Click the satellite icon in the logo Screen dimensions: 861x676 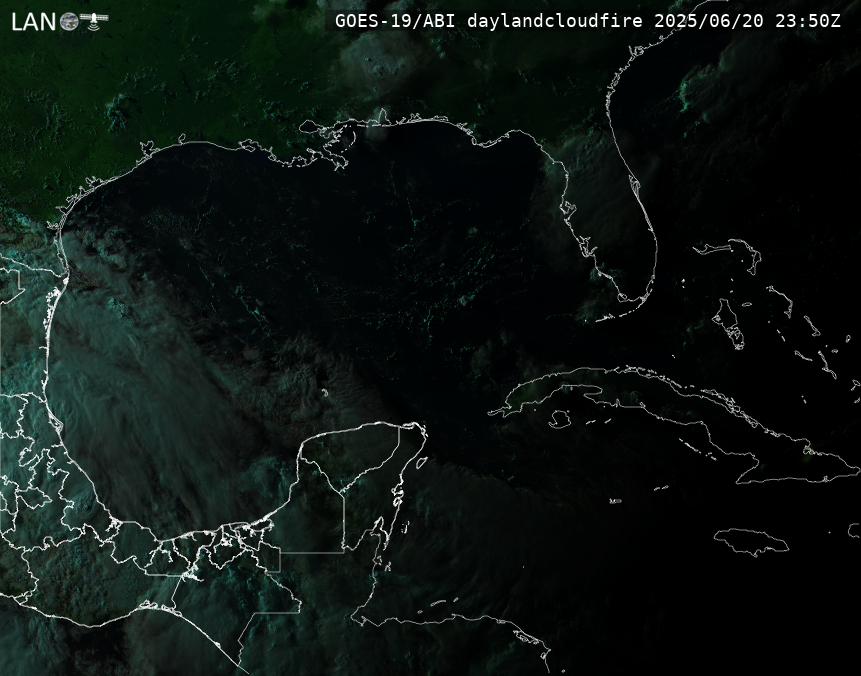[x=94, y=19]
